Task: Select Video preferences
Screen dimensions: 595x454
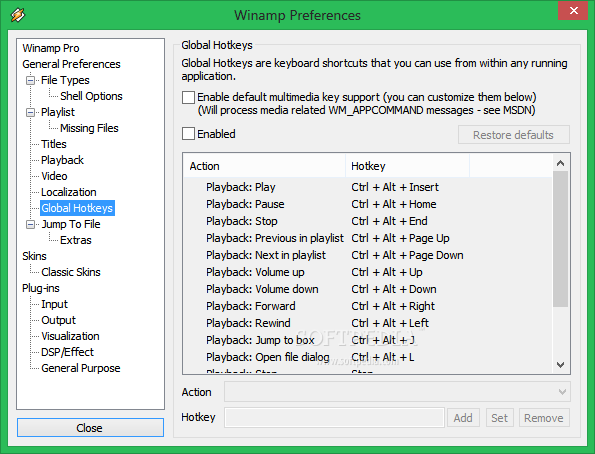Action: click(54, 176)
